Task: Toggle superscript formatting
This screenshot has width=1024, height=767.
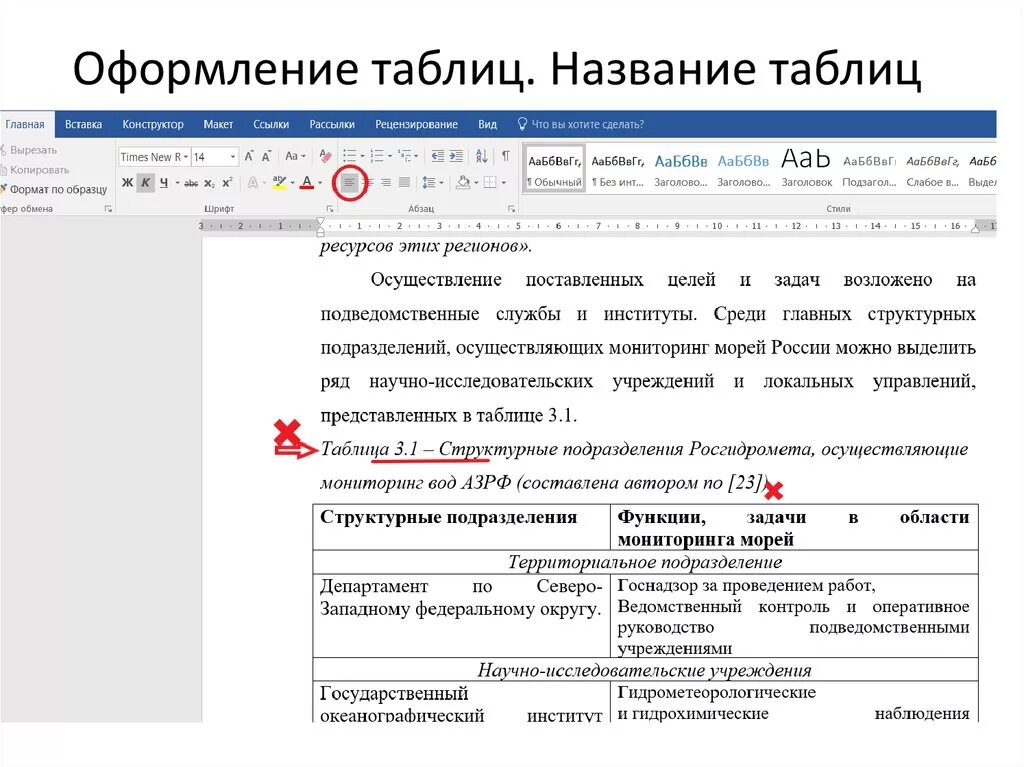Action: click(227, 183)
